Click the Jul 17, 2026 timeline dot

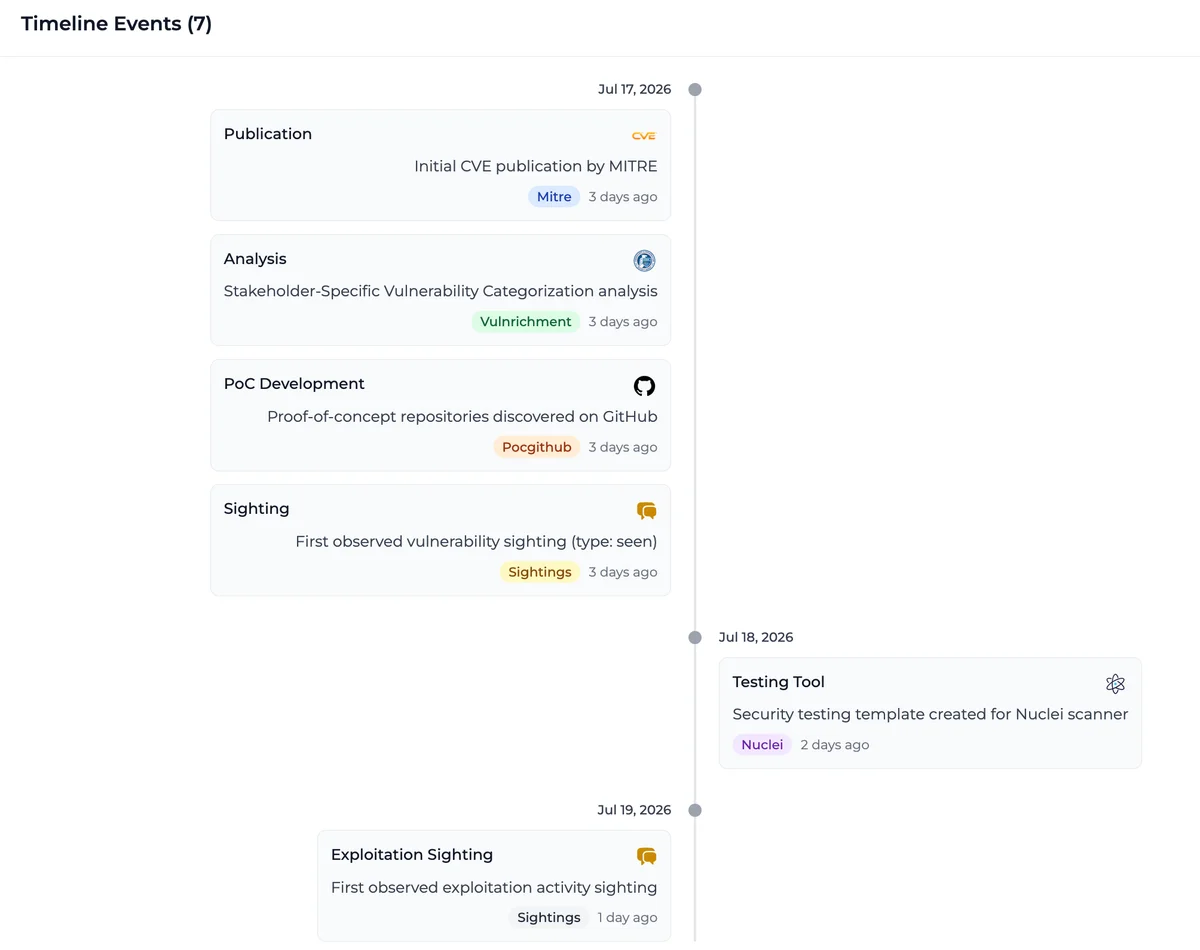tap(695, 90)
